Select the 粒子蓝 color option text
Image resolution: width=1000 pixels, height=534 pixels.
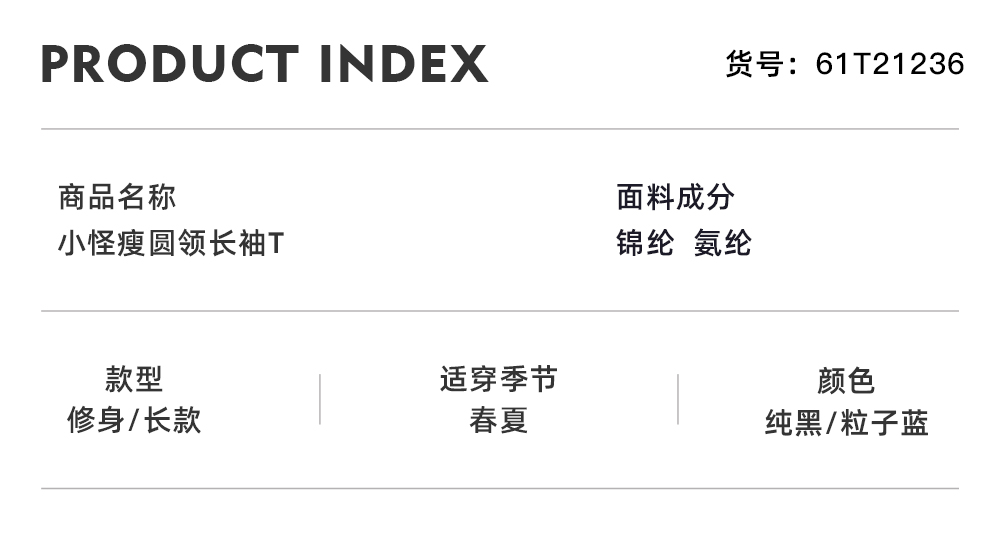tap(885, 423)
